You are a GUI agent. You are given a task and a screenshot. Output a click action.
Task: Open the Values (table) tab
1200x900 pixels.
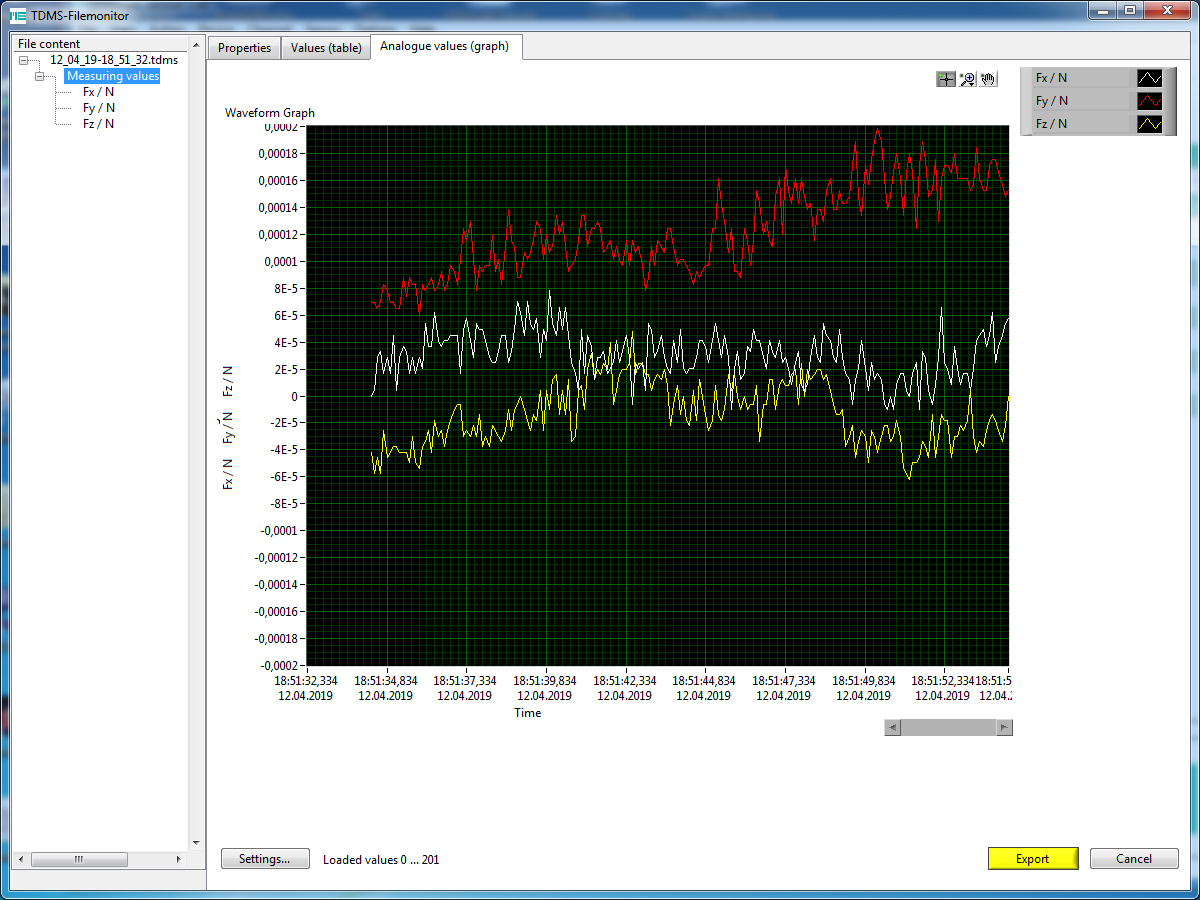(x=326, y=48)
